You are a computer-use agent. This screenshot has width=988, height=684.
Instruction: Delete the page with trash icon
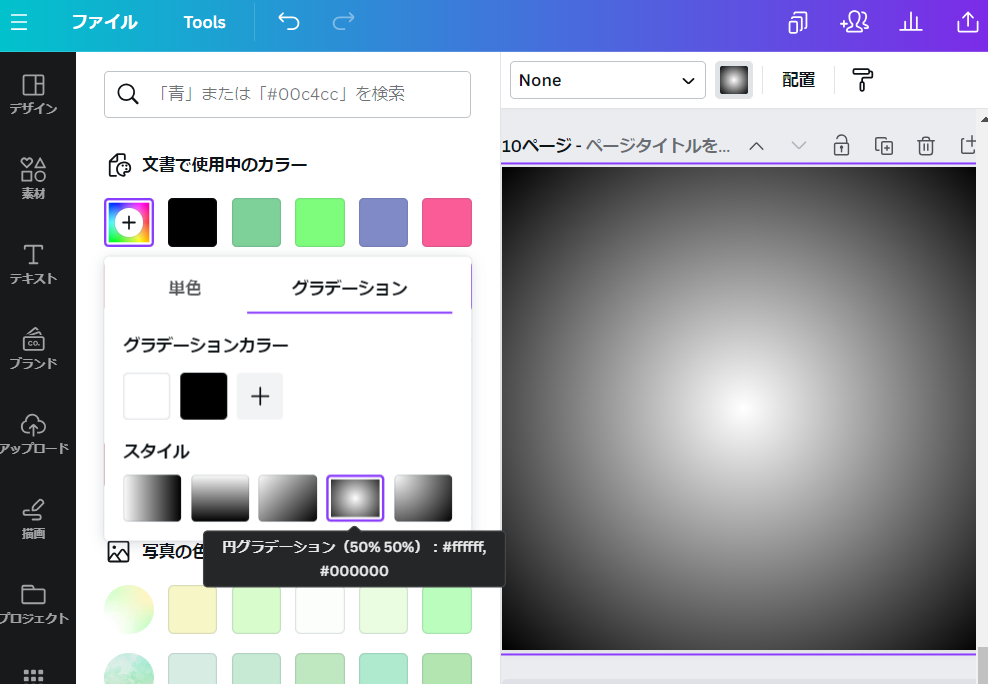(x=926, y=146)
